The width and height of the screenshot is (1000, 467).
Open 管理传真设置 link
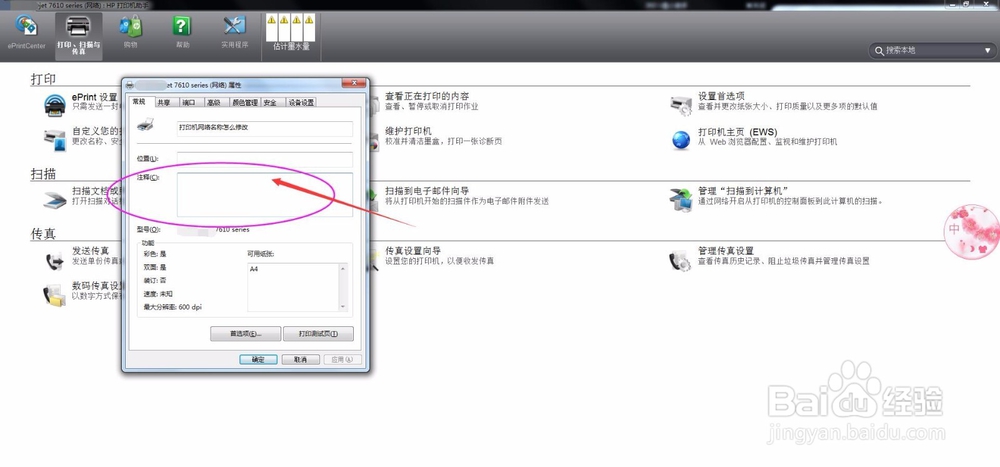pyautogui.click(x=726, y=251)
